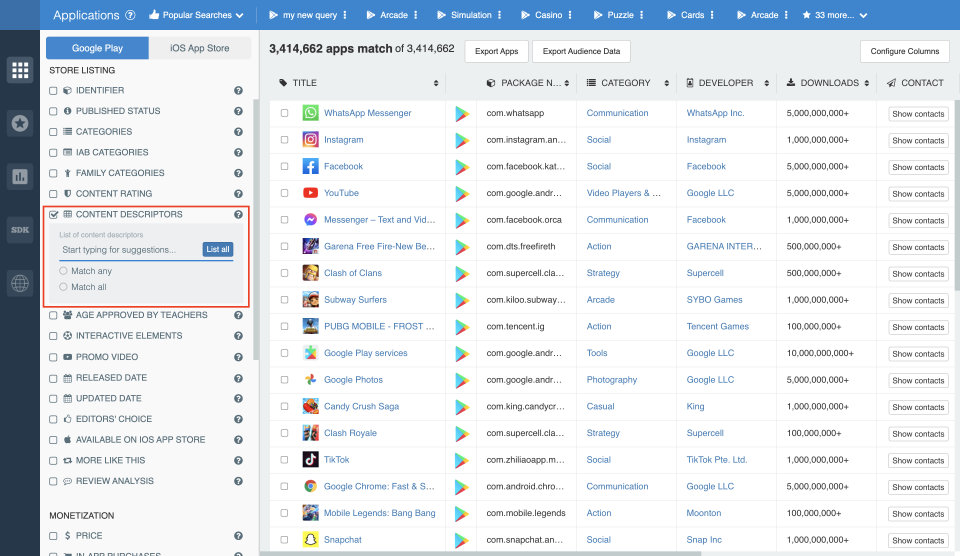Open the Puzzle saved search
This screenshot has width=960, height=556.
coord(613,15)
